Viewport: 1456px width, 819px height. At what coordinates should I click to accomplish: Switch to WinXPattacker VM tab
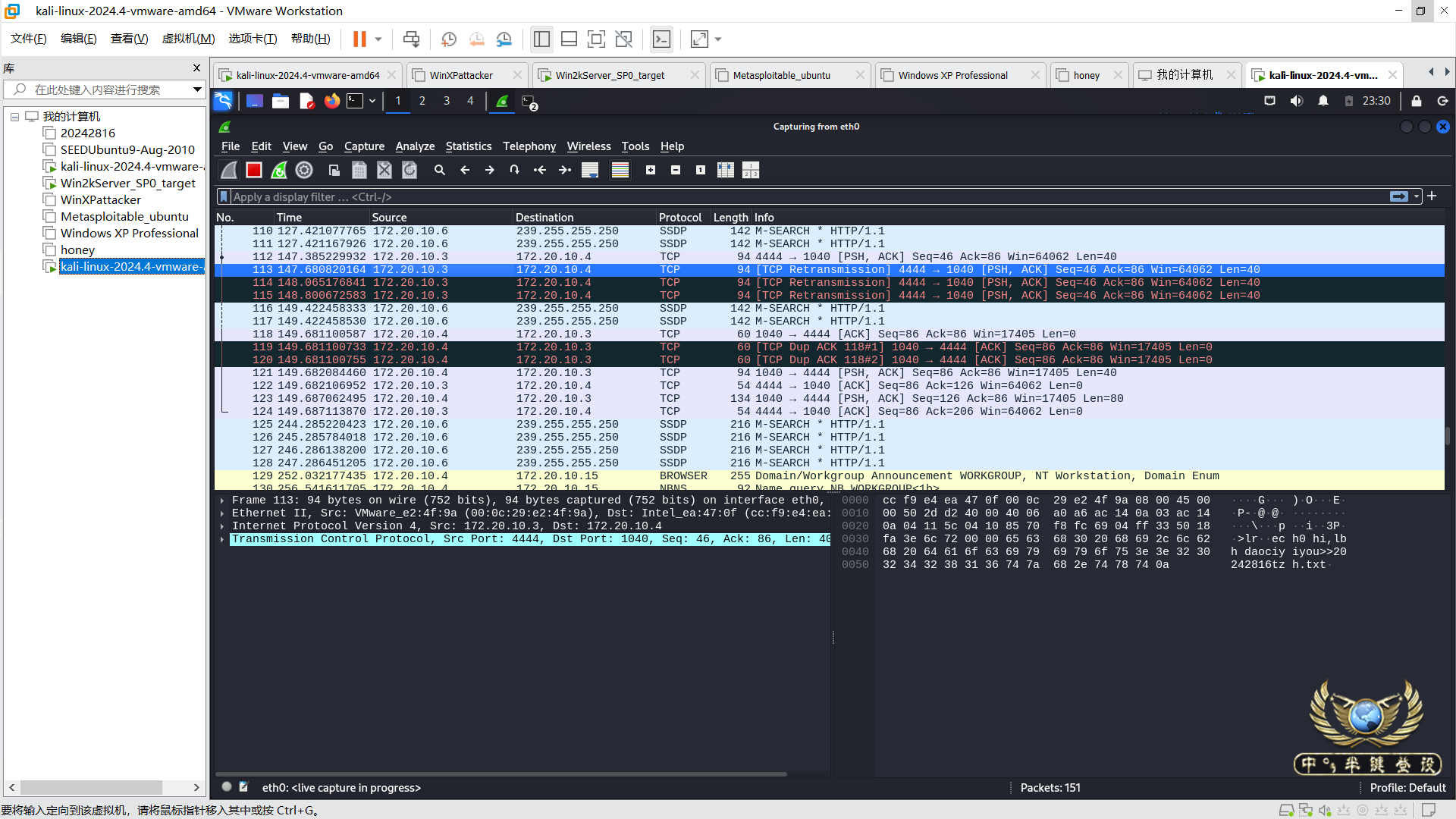461,75
